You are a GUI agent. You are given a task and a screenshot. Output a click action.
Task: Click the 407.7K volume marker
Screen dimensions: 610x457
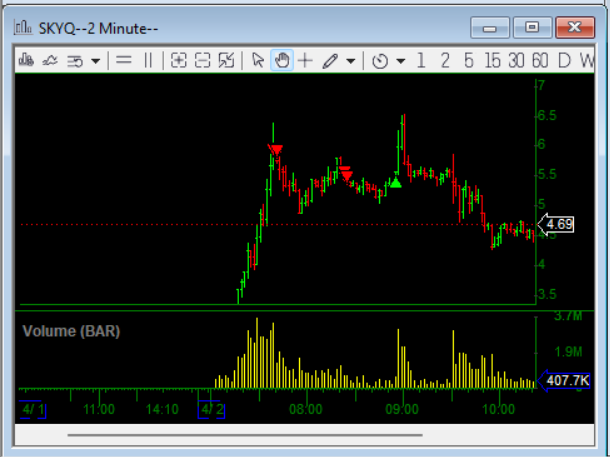(564, 380)
